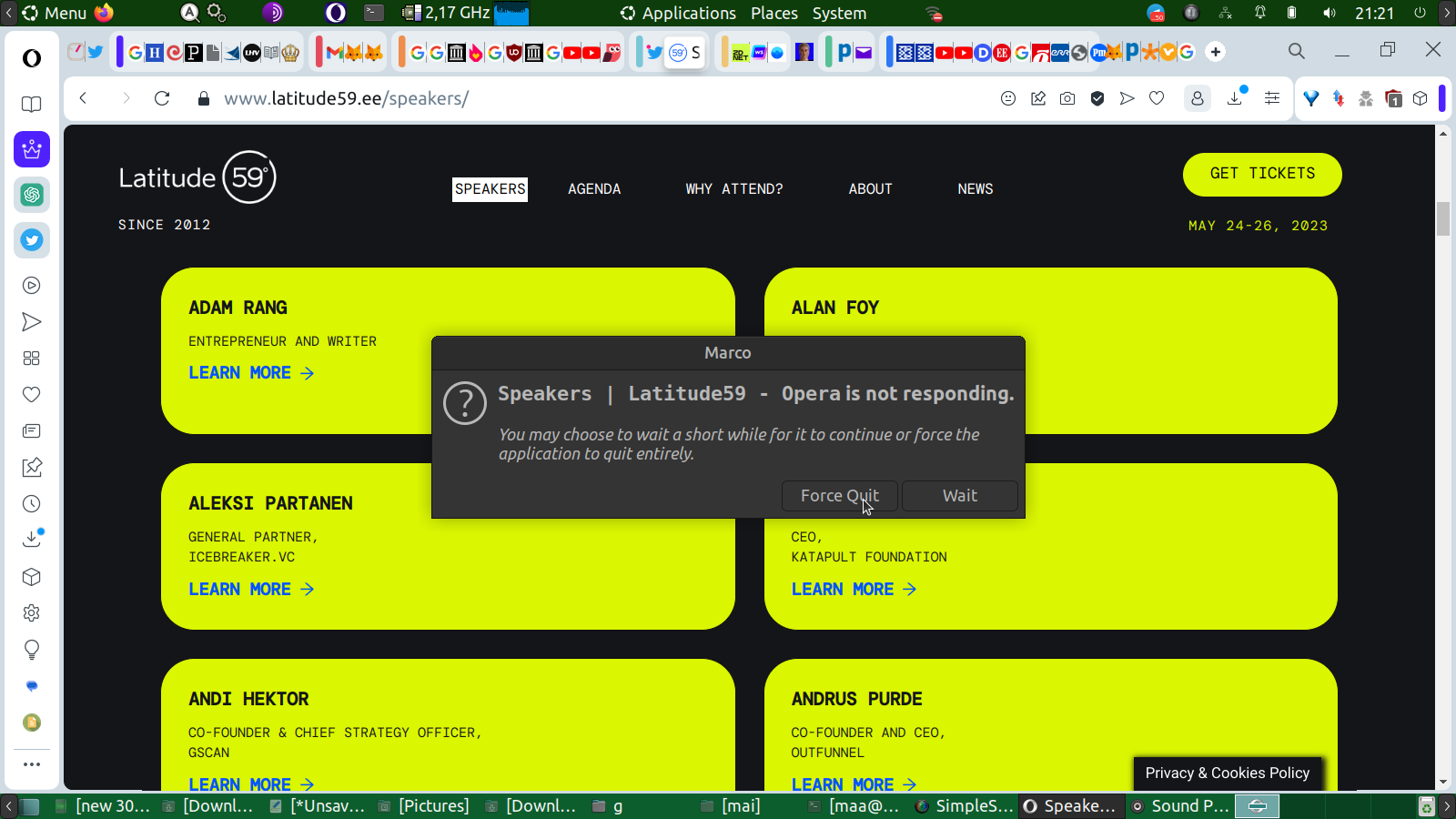
Task: Click the site security lock icon
Action: click(204, 98)
